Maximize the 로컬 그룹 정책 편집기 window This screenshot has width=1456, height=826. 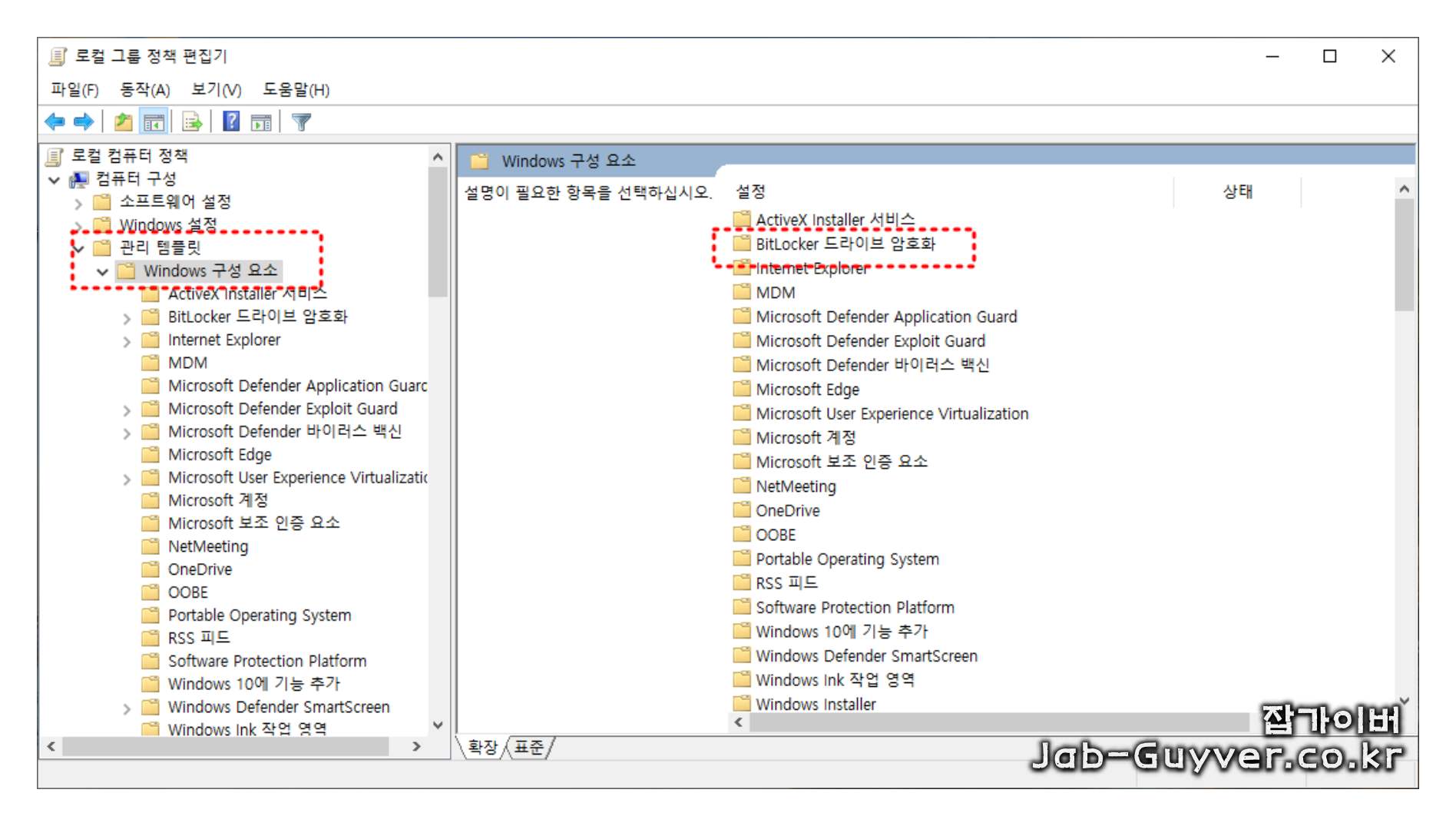tap(1330, 56)
